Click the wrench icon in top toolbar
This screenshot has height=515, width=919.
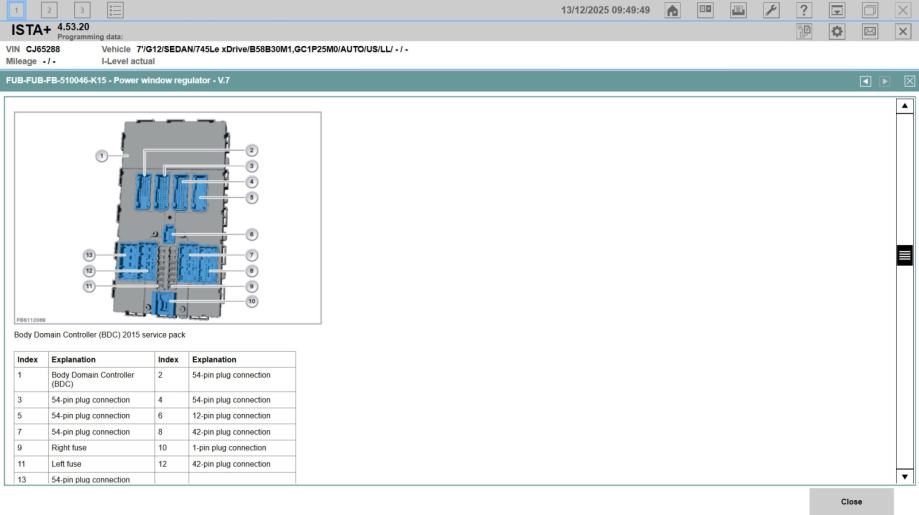pyautogui.click(x=770, y=10)
